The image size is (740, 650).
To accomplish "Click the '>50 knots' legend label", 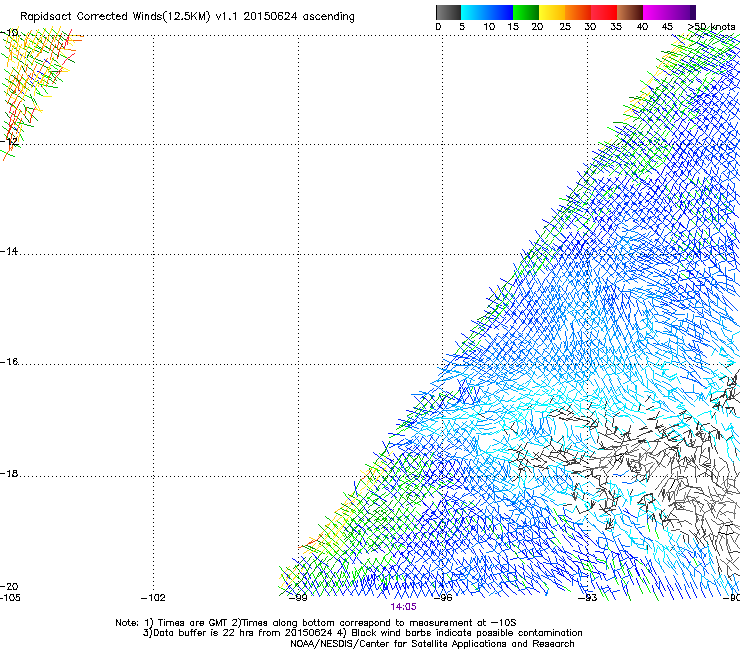I will 711,26.
